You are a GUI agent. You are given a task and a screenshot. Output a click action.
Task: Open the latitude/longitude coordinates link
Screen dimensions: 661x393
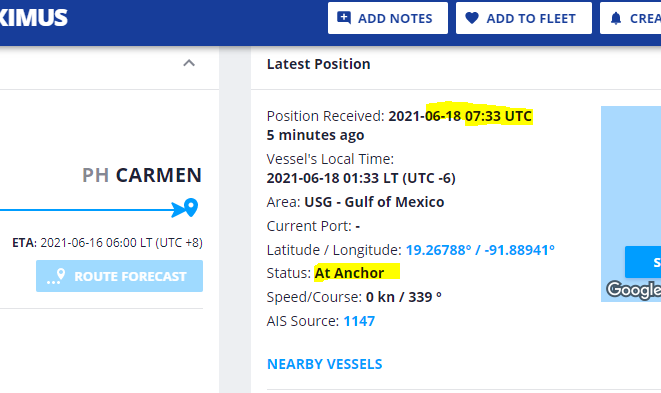pyautogui.click(x=480, y=250)
